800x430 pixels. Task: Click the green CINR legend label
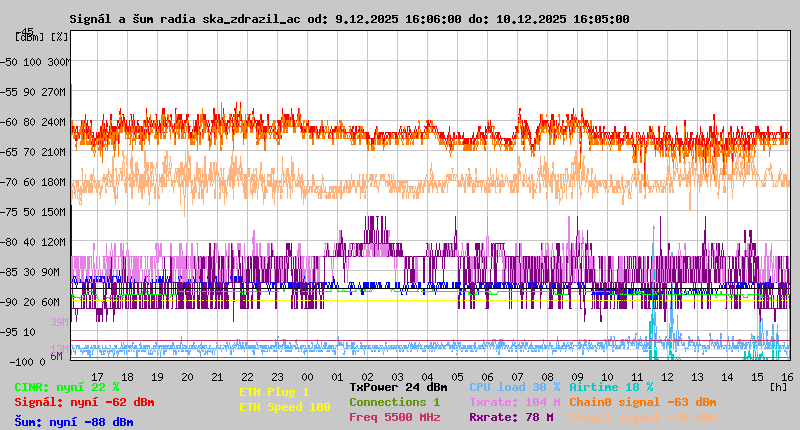(67, 387)
